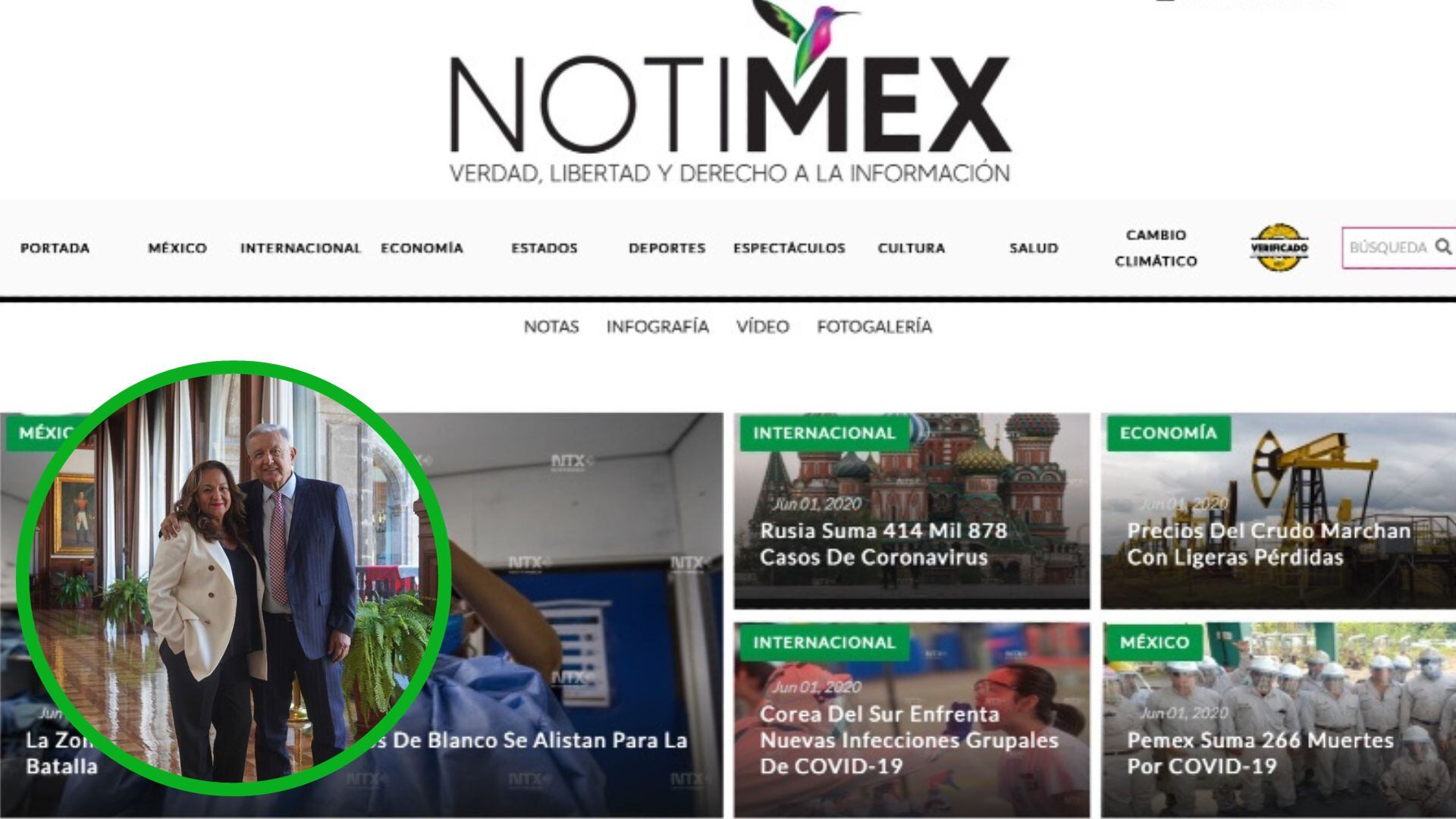The image size is (1456, 819).
Task: Select Internacional in the navigation bar
Action: pyautogui.click(x=300, y=248)
